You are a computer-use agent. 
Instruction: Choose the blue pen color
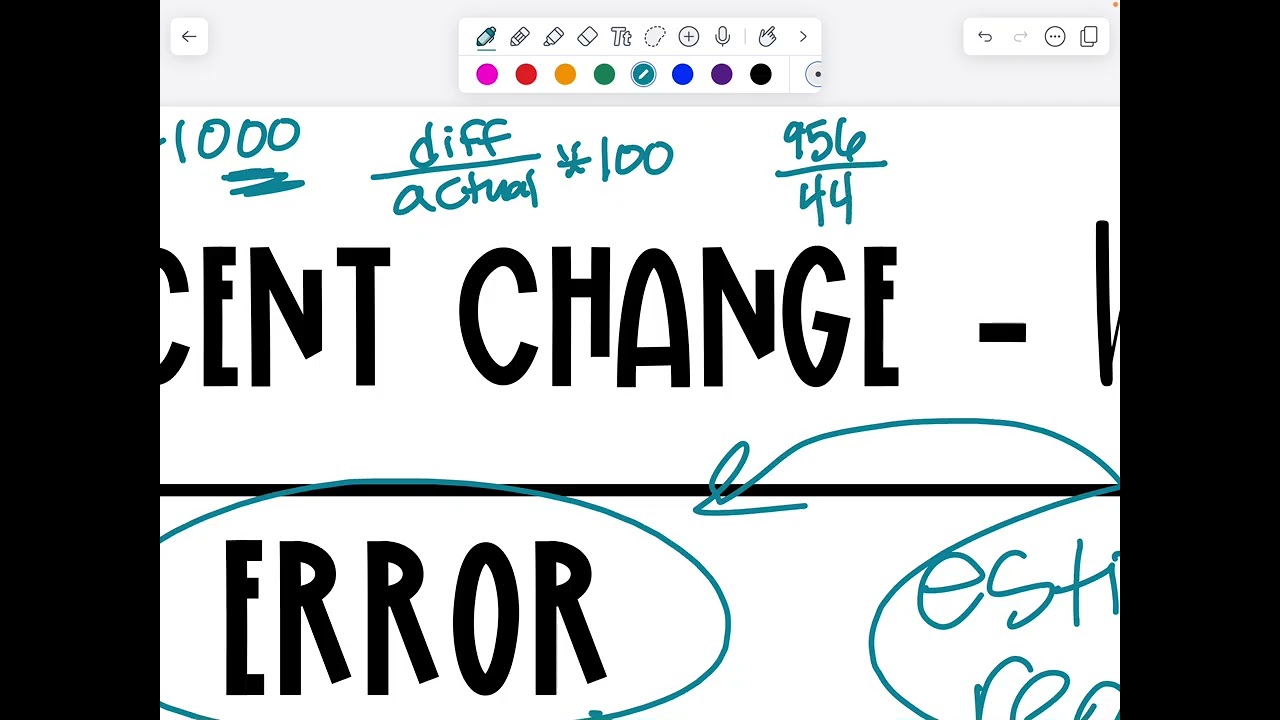point(682,74)
